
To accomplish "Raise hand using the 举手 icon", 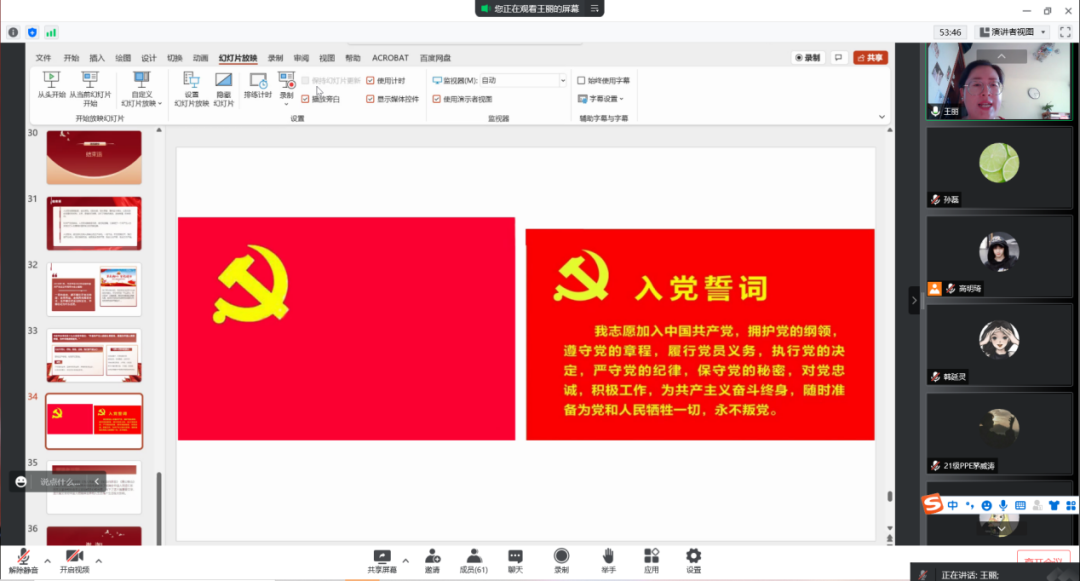I will tap(608, 557).
